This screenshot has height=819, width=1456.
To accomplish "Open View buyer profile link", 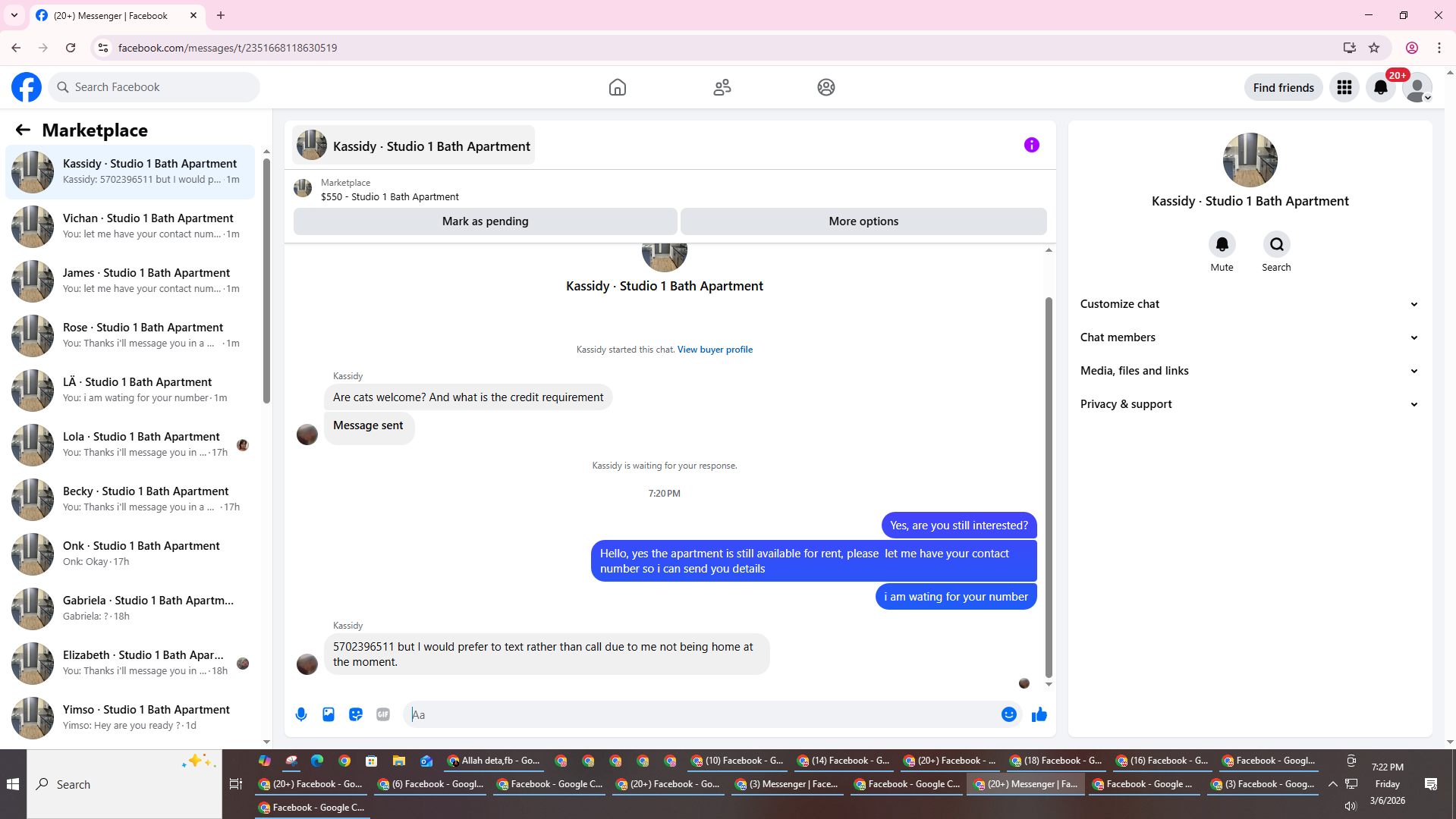I will pyautogui.click(x=715, y=350).
